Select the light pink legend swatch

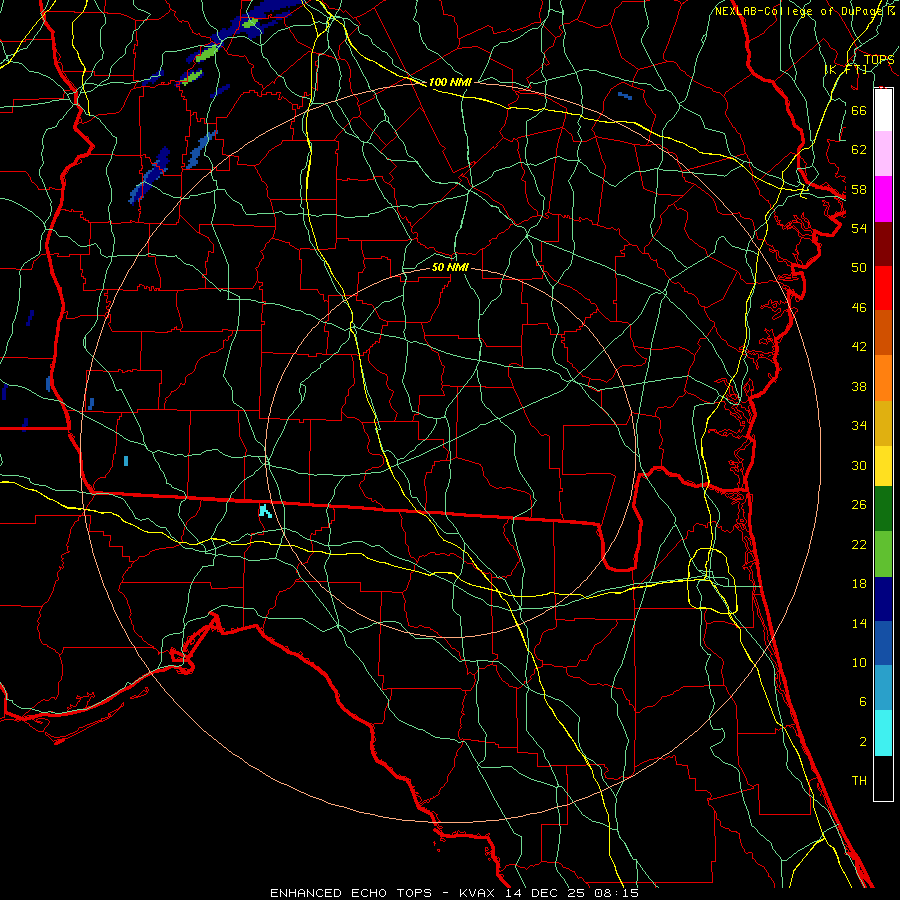(883, 154)
